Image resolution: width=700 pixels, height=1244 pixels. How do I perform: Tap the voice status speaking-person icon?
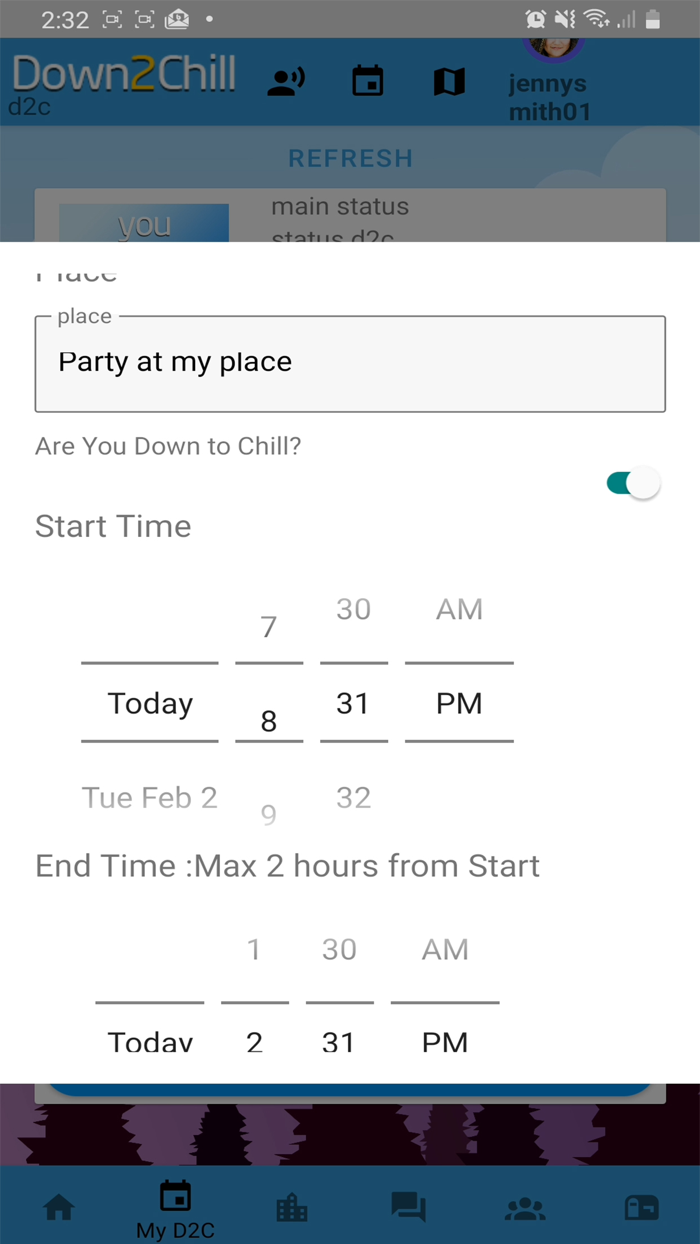pyautogui.click(x=286, y=82)
